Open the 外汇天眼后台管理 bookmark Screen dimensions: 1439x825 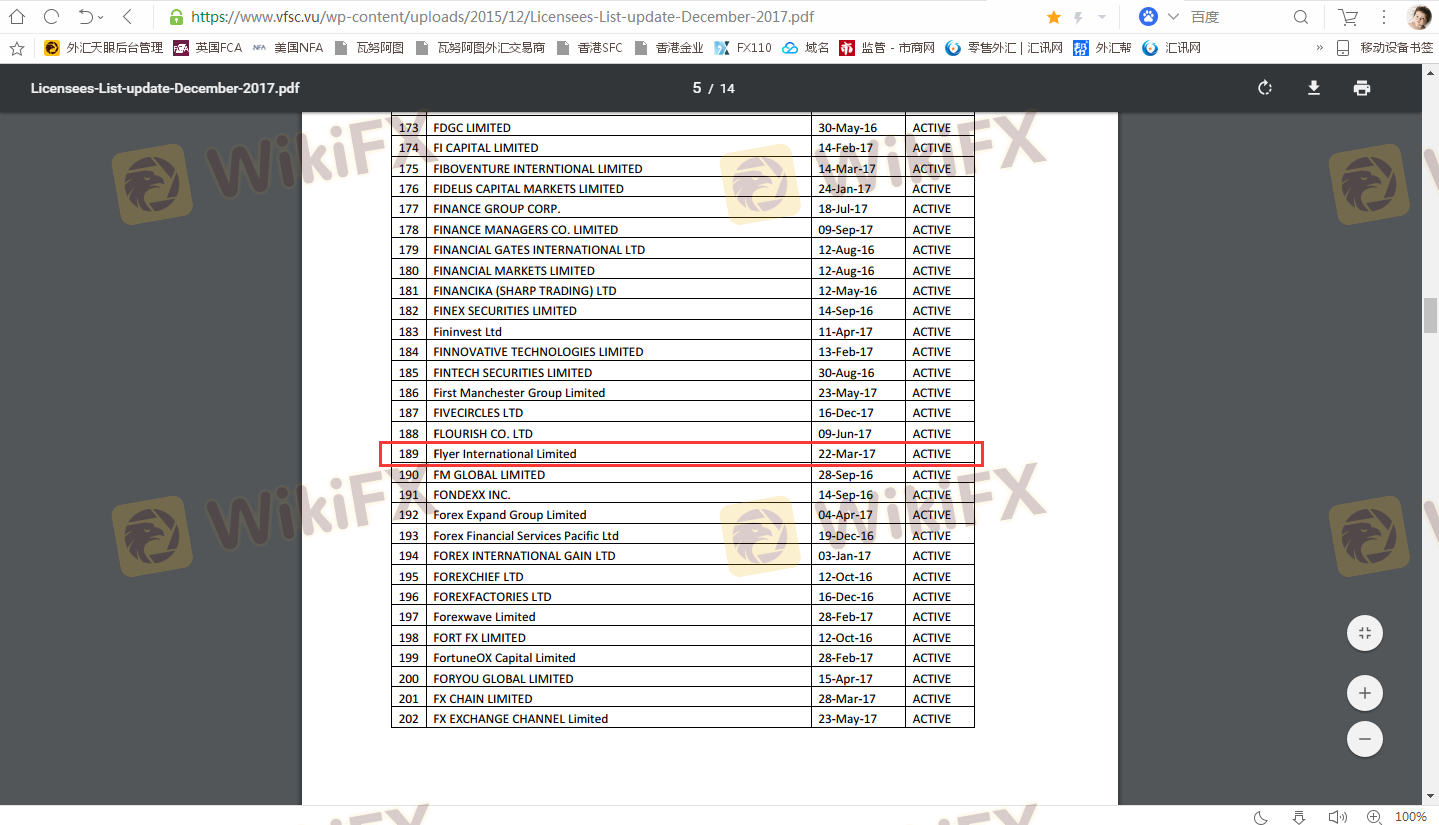pos(103,47)
